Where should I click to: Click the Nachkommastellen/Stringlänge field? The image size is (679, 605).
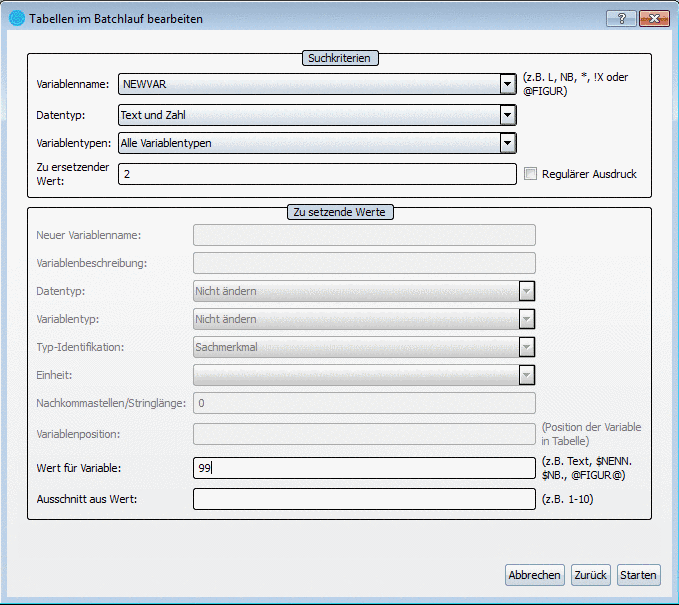364,403
